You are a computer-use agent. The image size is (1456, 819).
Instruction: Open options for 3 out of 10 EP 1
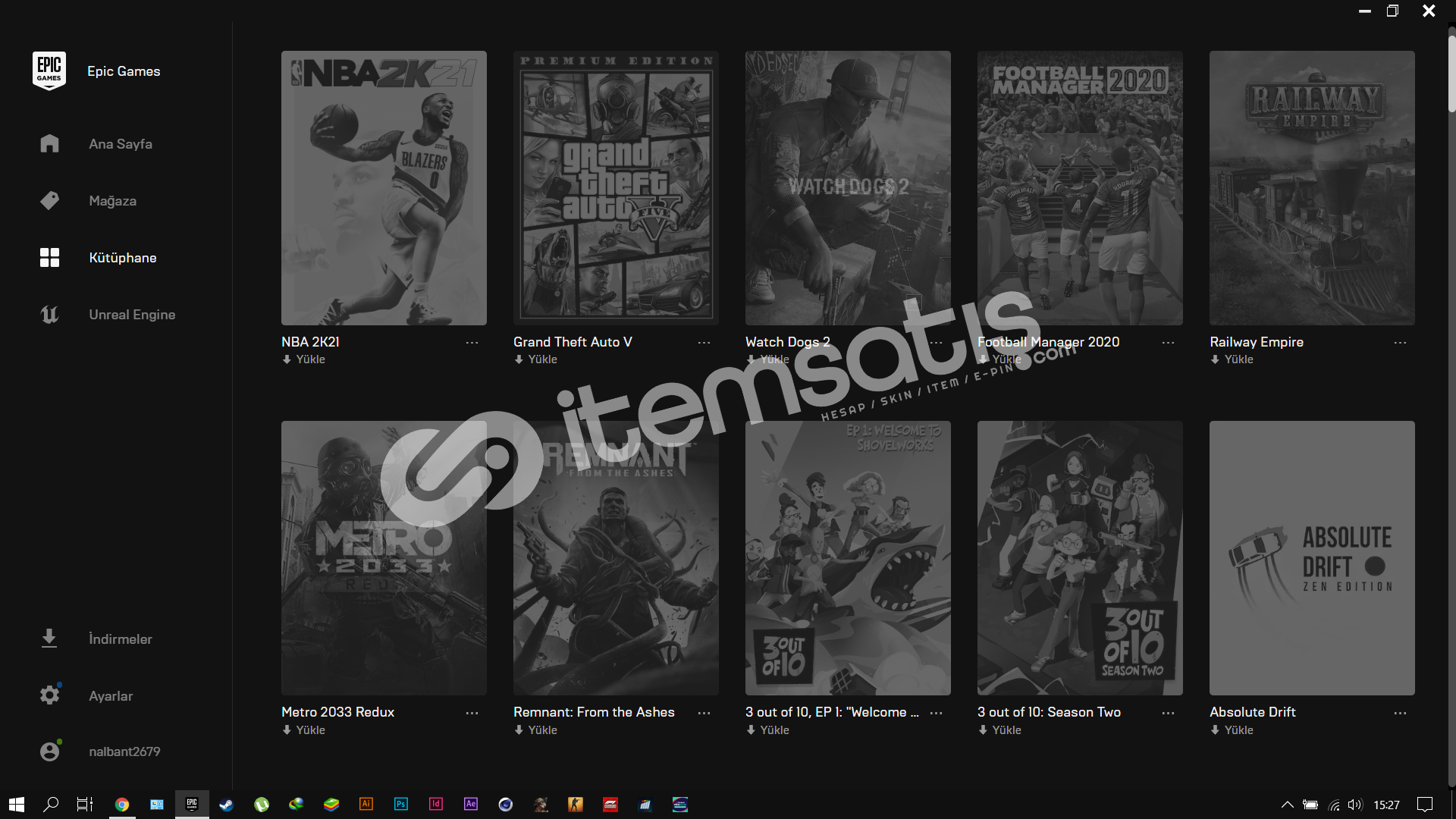pos(936,712)
